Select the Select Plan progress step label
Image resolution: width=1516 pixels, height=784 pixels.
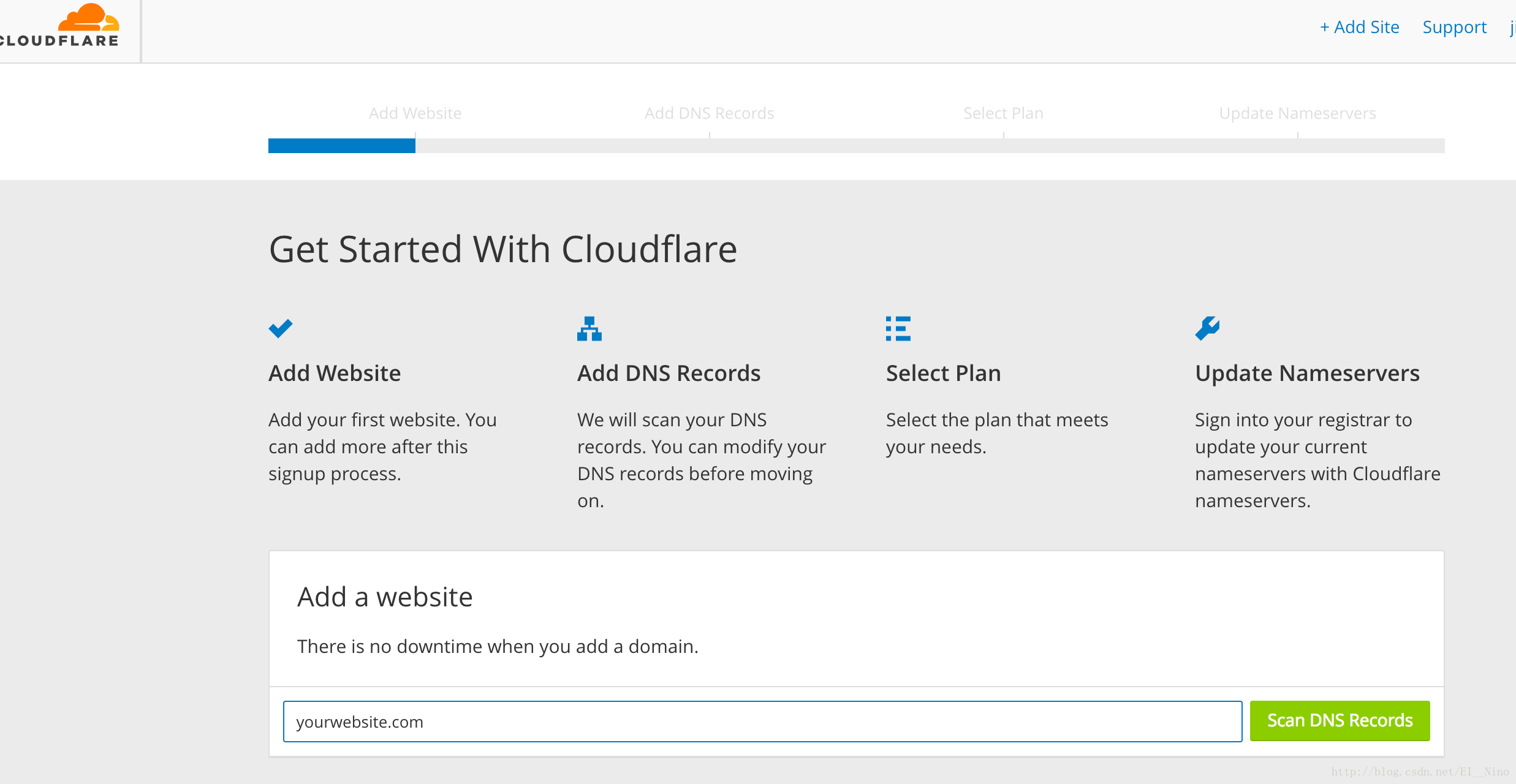[1003, 113]
